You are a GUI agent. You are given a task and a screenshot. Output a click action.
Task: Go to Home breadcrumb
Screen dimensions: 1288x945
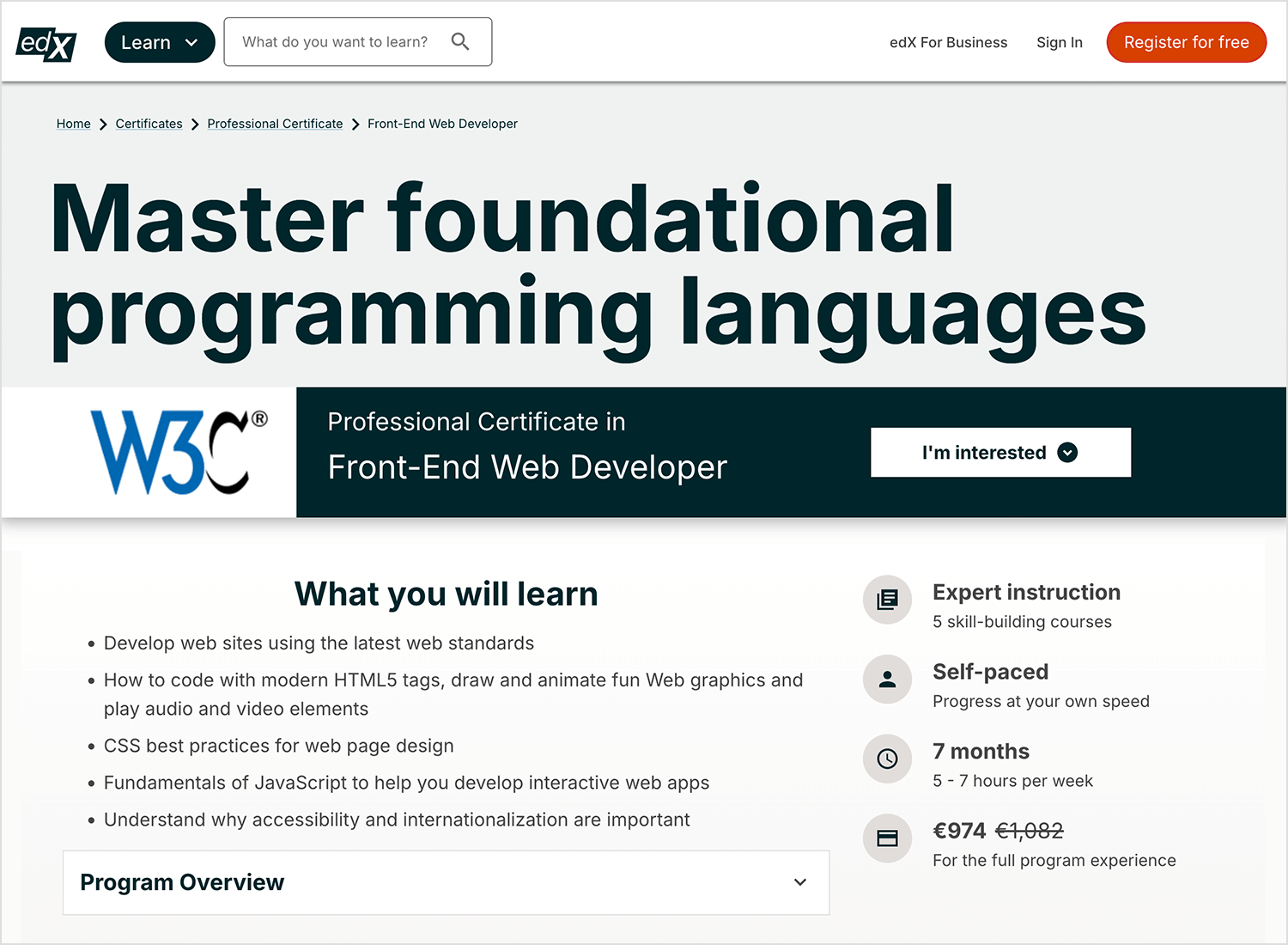pyautogui.click(x=73, y=124)
